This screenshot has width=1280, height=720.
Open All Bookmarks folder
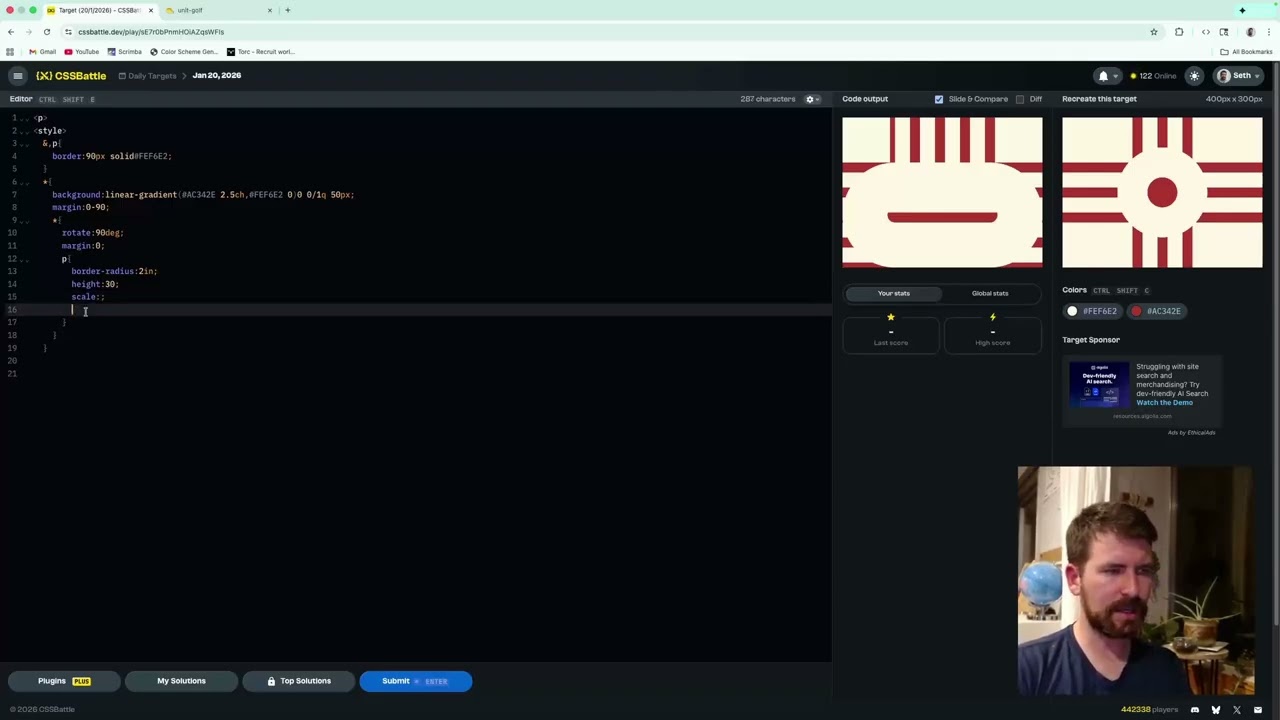tap(1246, 52)
